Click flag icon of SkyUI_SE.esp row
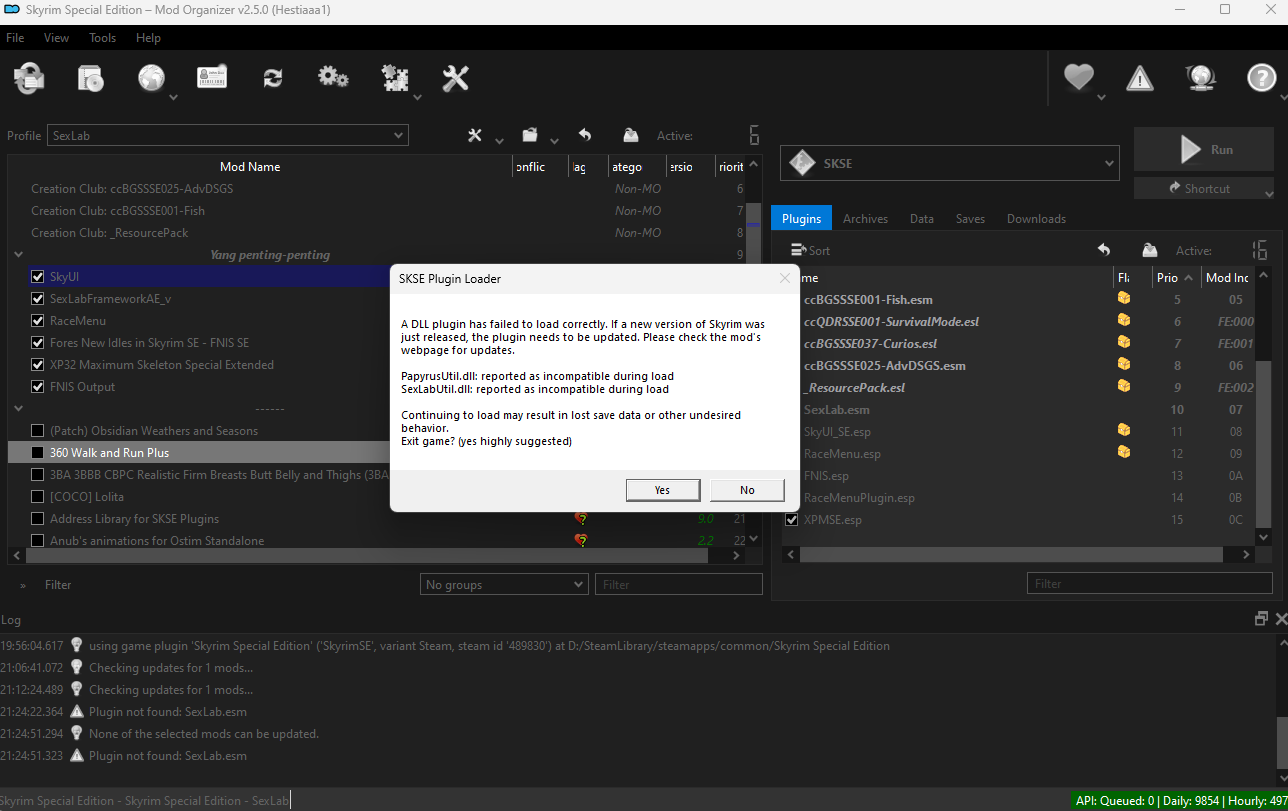 click(x=1124, y=431)
